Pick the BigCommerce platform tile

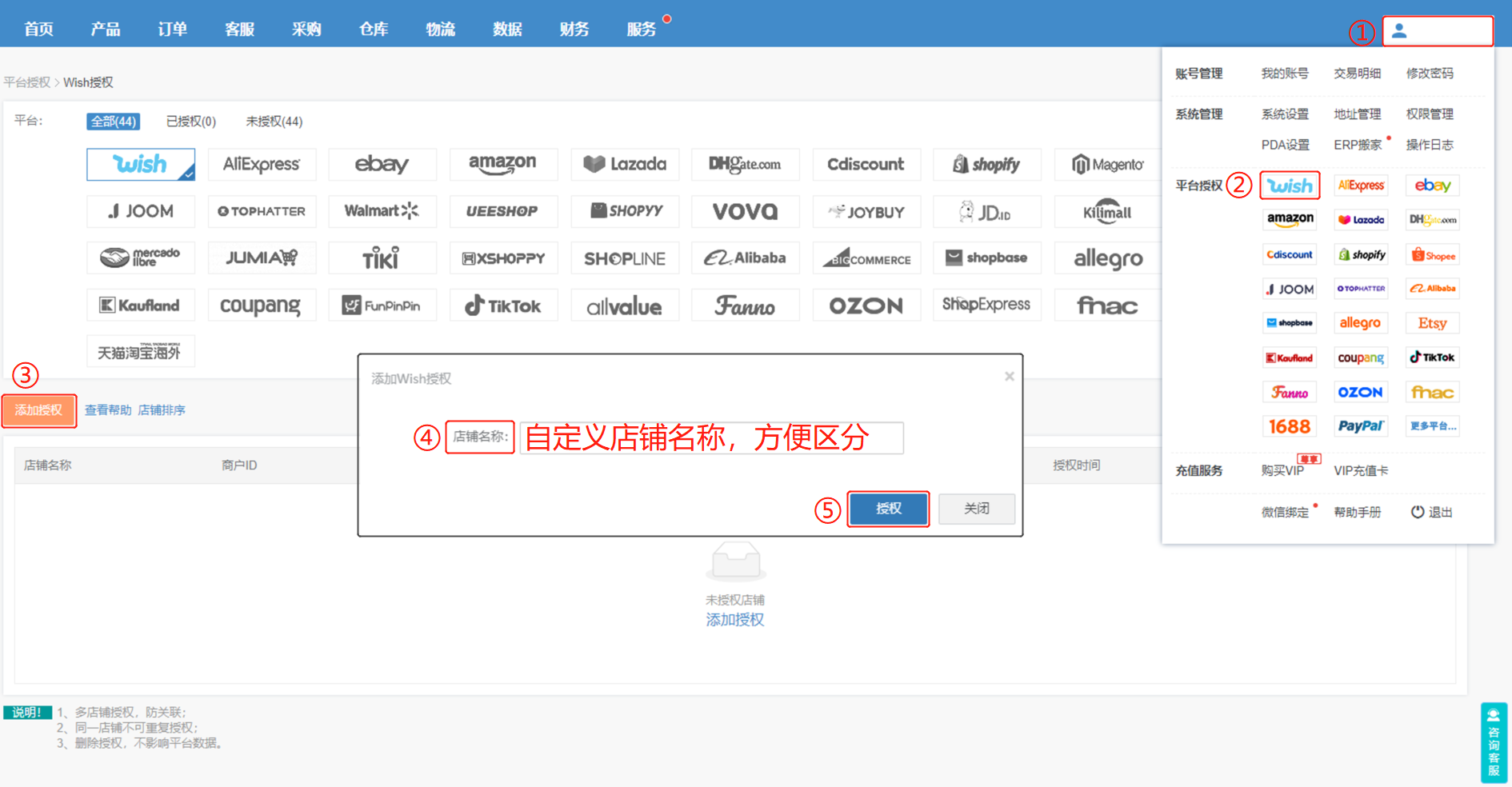click(866, 258)
